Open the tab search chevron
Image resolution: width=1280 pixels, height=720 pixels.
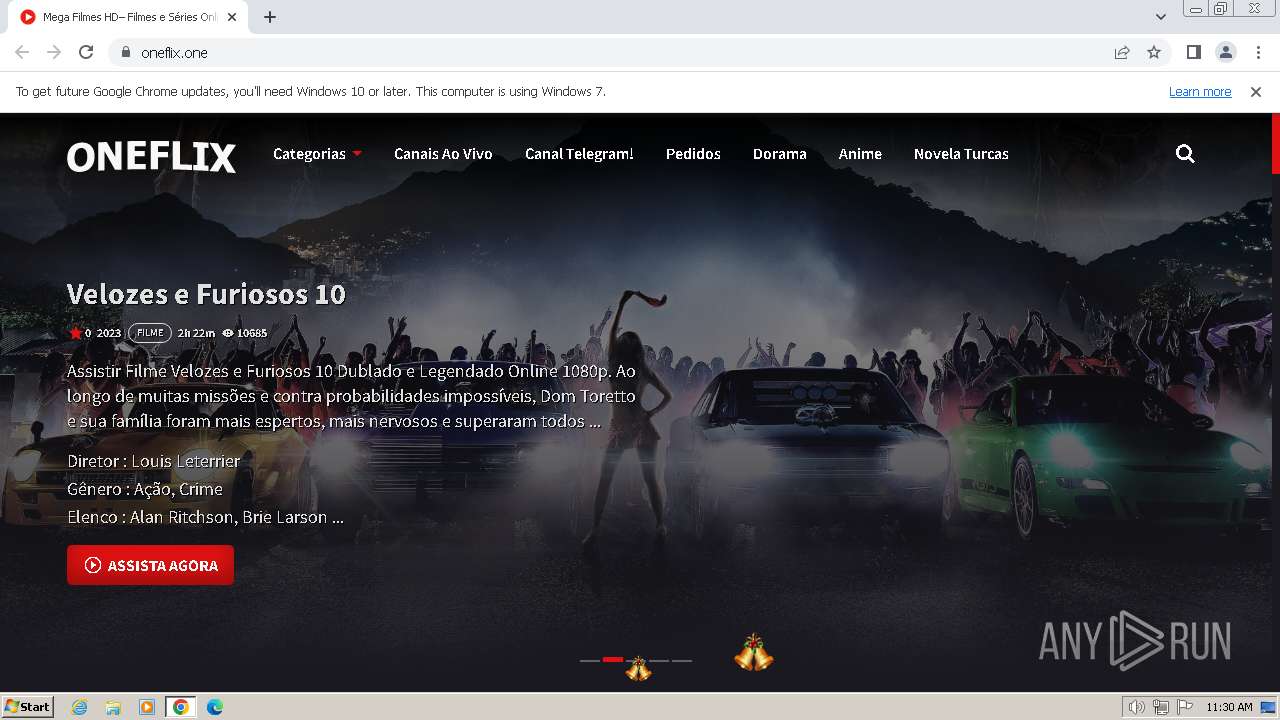[x=1160, y=17]
